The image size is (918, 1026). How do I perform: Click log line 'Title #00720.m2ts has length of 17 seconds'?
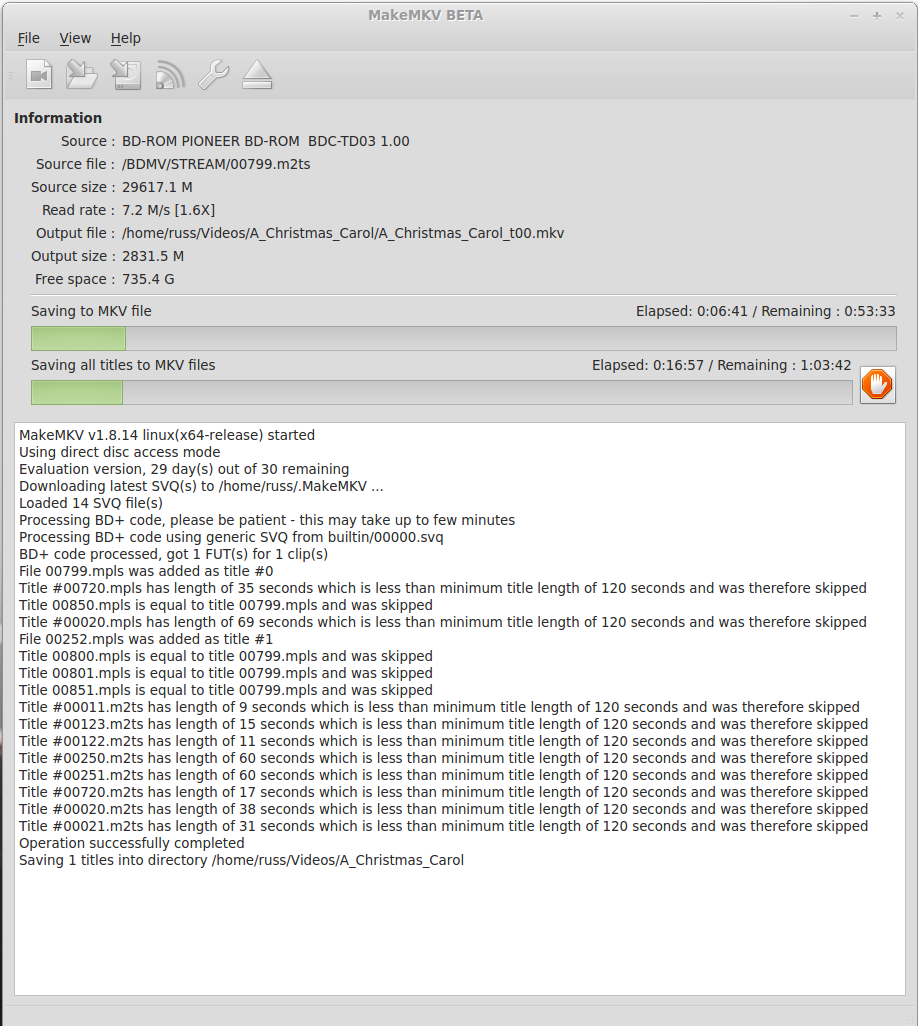pyautogui.click(x=444, y=792)
